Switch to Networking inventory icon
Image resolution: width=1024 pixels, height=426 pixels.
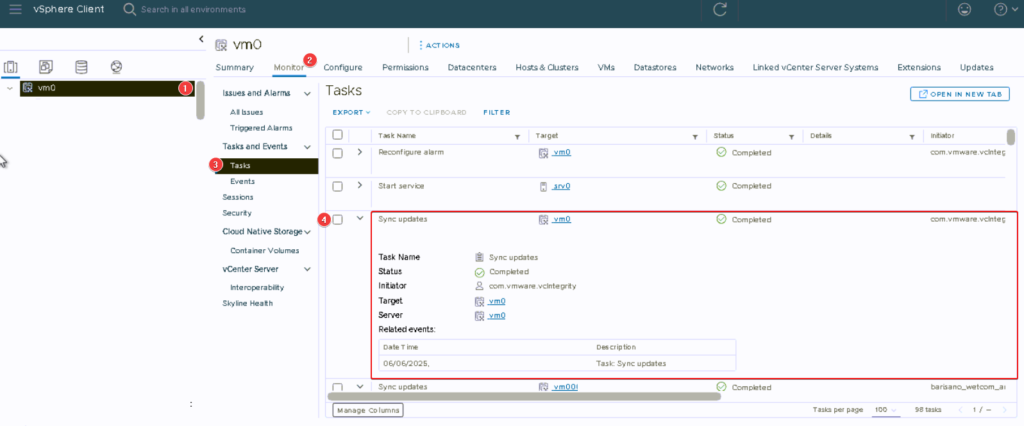(116, 67)
